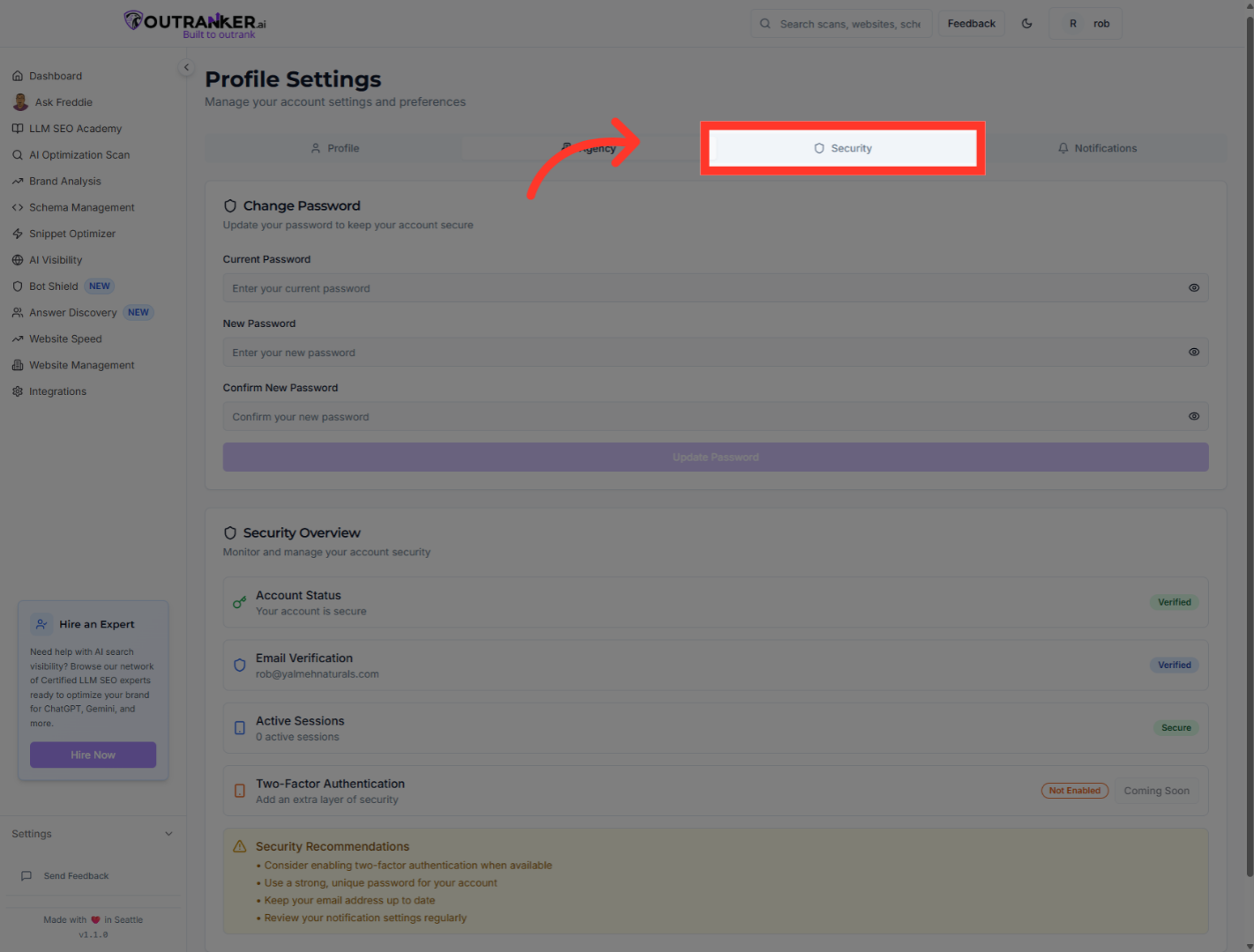Show current password eye toggle
Screen dimensions: 1254x952
pos(1194,288)
